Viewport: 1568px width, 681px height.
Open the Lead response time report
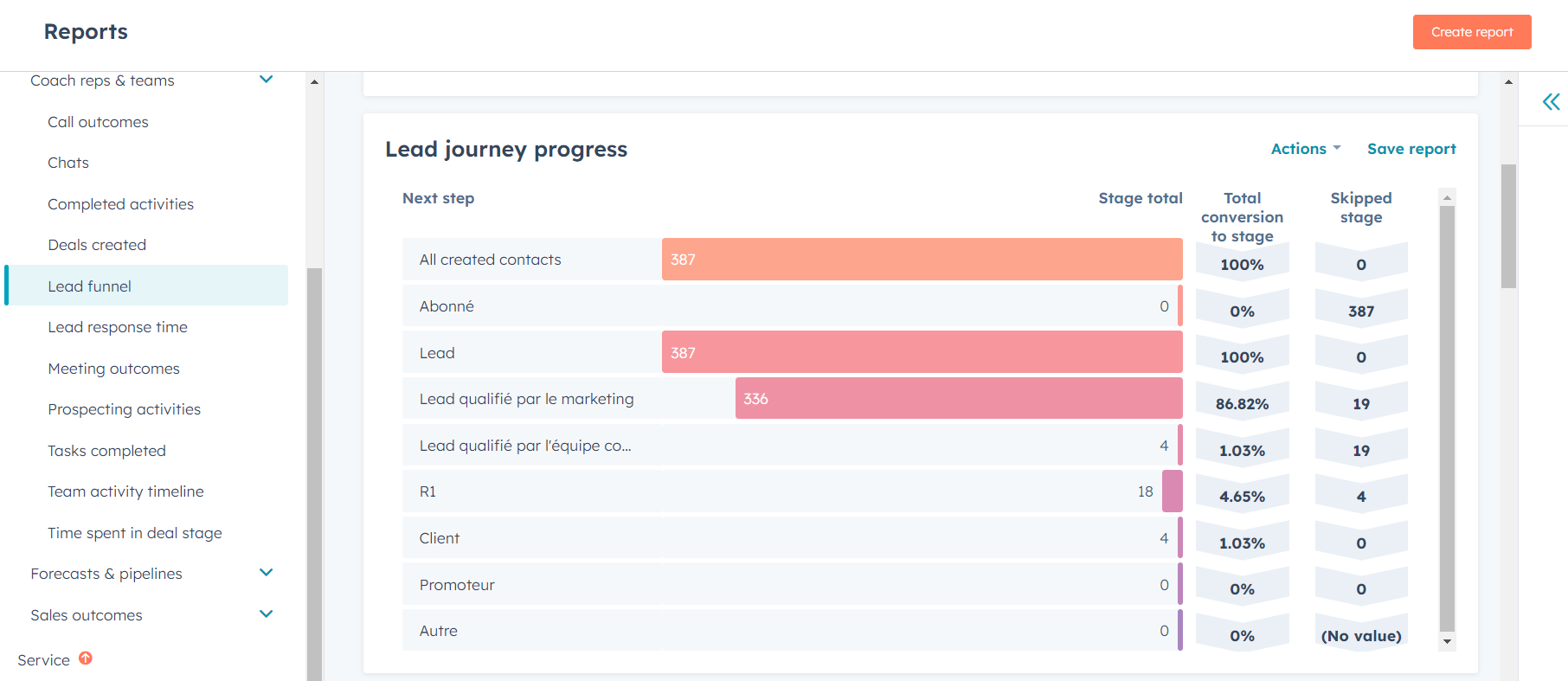tap(118, 327)
